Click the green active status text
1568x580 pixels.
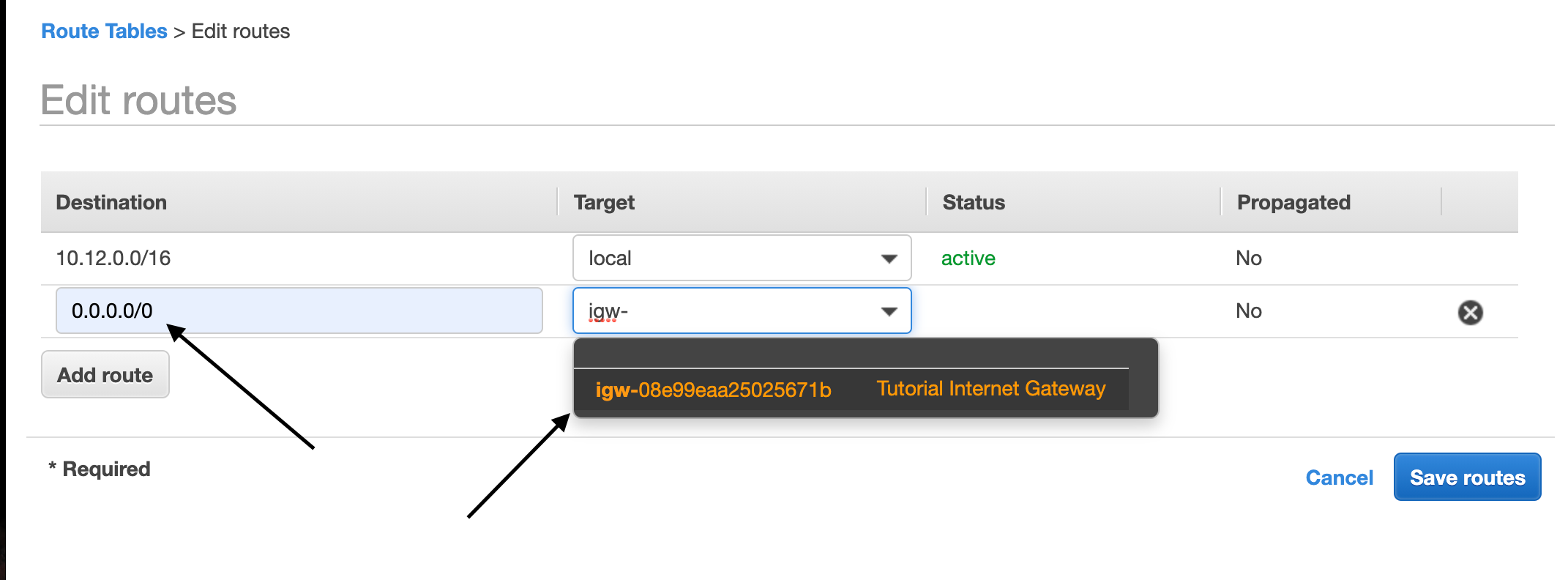pos(968,259)
